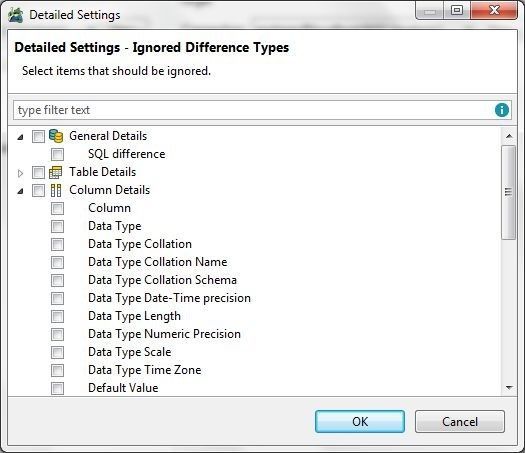Toggle the Column Details parent checkbox
The height and width of the screenshot is (453, 525).
(38, 190)
